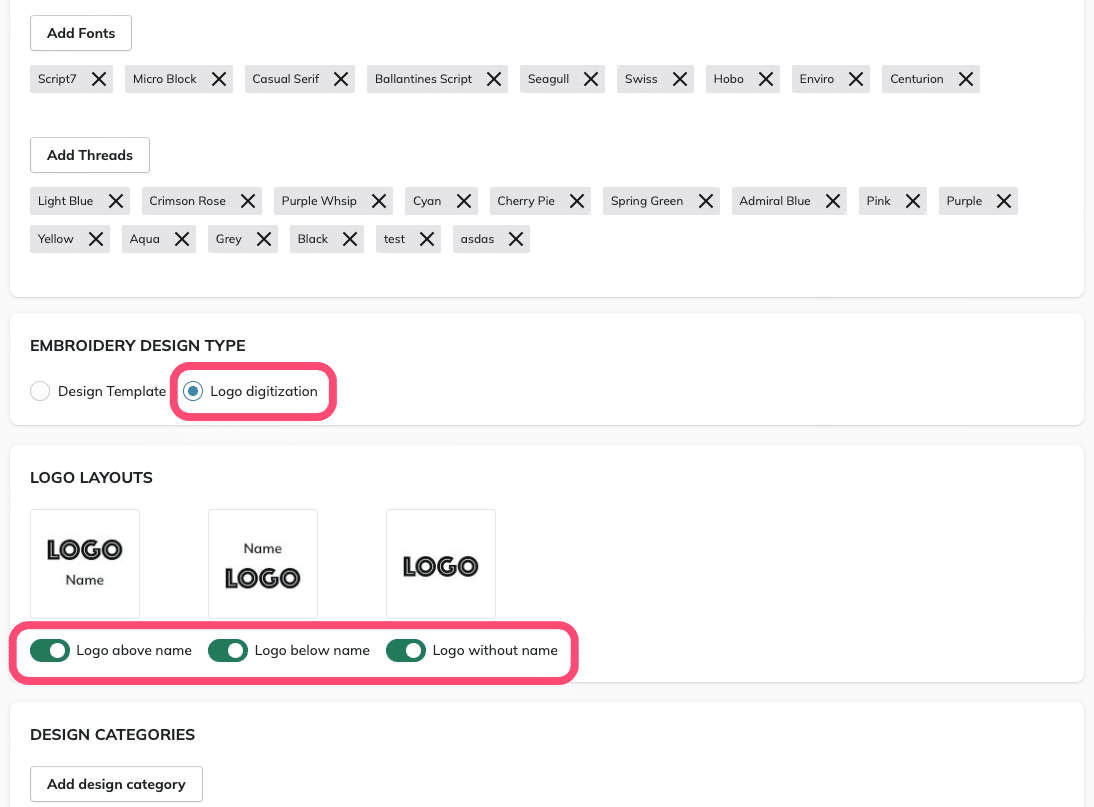Select the Logo digitization radio option
Viewport: 1094px width, 807px height.
[x=193, y=391]
